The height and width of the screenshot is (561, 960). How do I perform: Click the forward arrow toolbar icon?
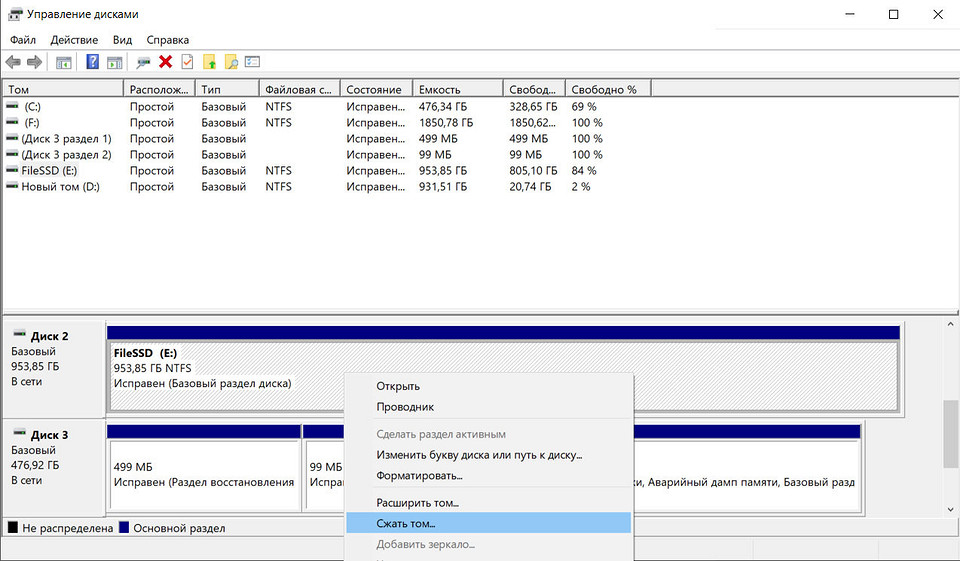(x=35, y=62)
